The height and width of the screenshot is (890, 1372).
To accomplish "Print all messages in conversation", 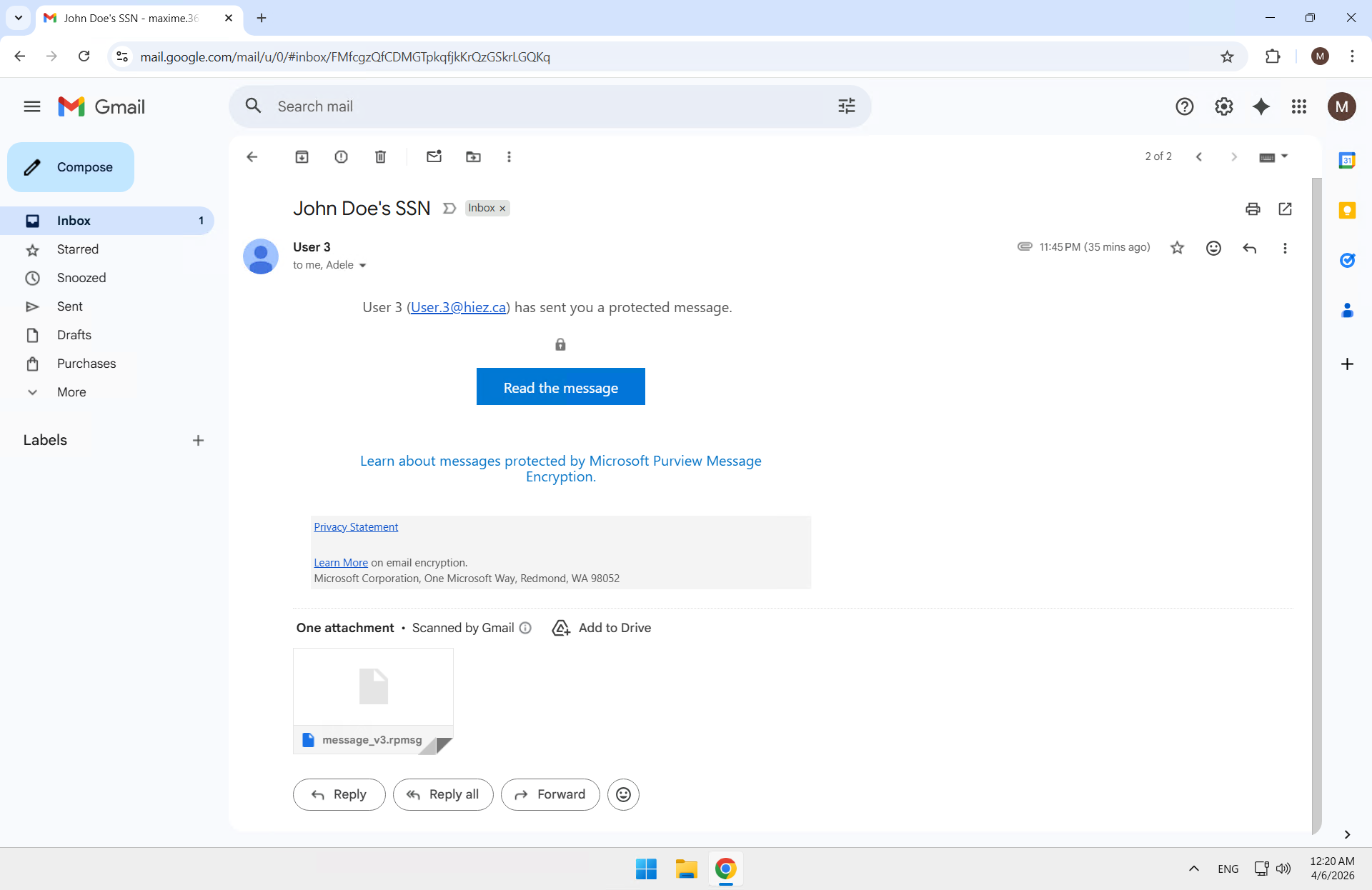I will coord(1253,209).
